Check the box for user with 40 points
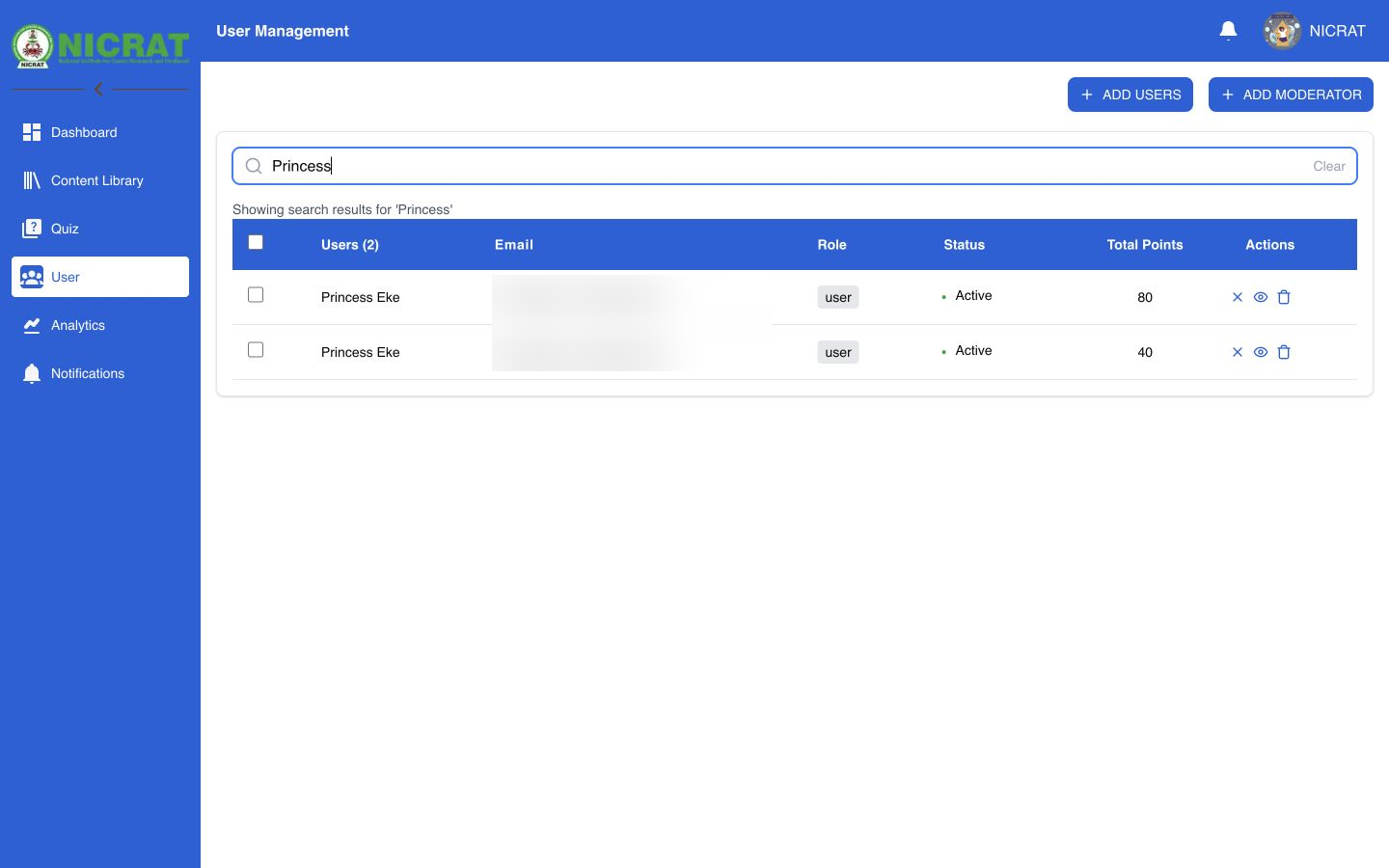Viewport: 1389px width, 868px height. (x=256, y=350)
